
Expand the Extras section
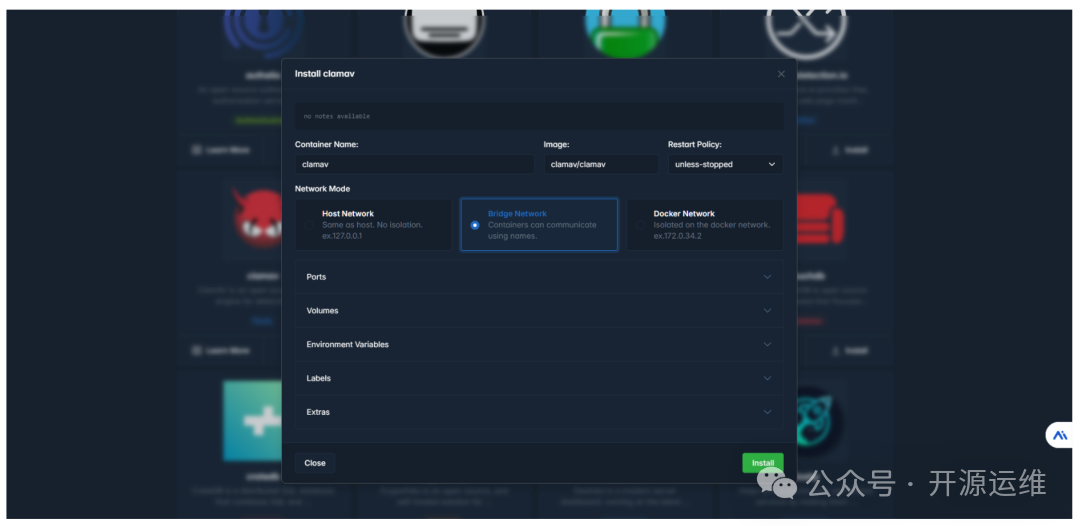539,412
